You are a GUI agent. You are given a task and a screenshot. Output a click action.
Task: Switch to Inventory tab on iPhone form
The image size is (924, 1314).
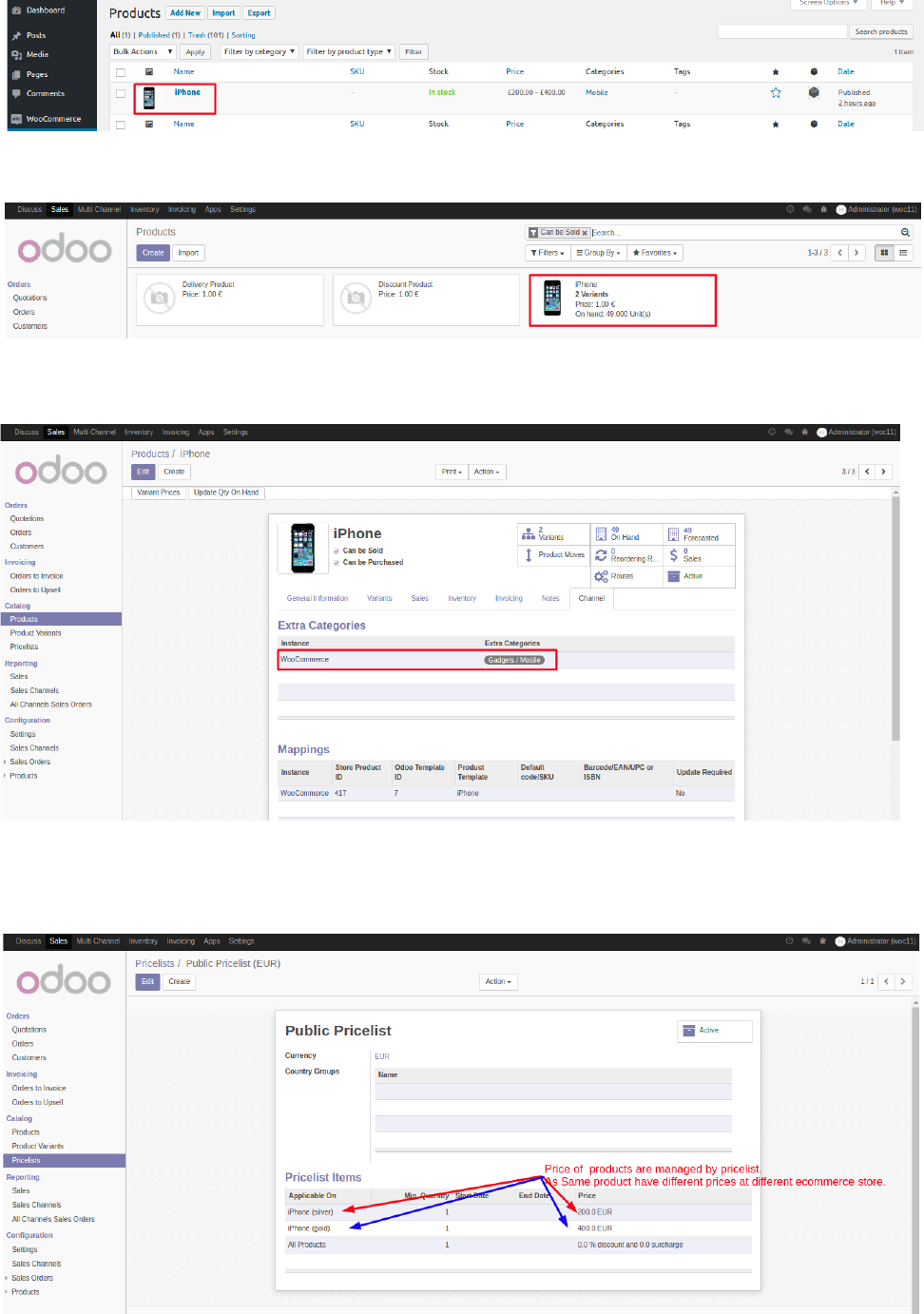point(462,598)
